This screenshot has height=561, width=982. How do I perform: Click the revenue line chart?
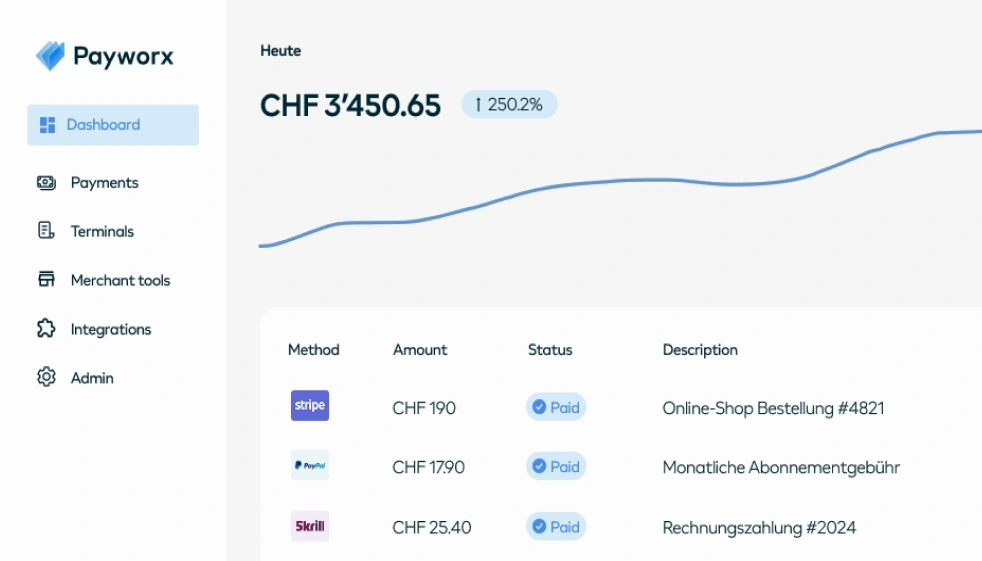pos(620,188)
